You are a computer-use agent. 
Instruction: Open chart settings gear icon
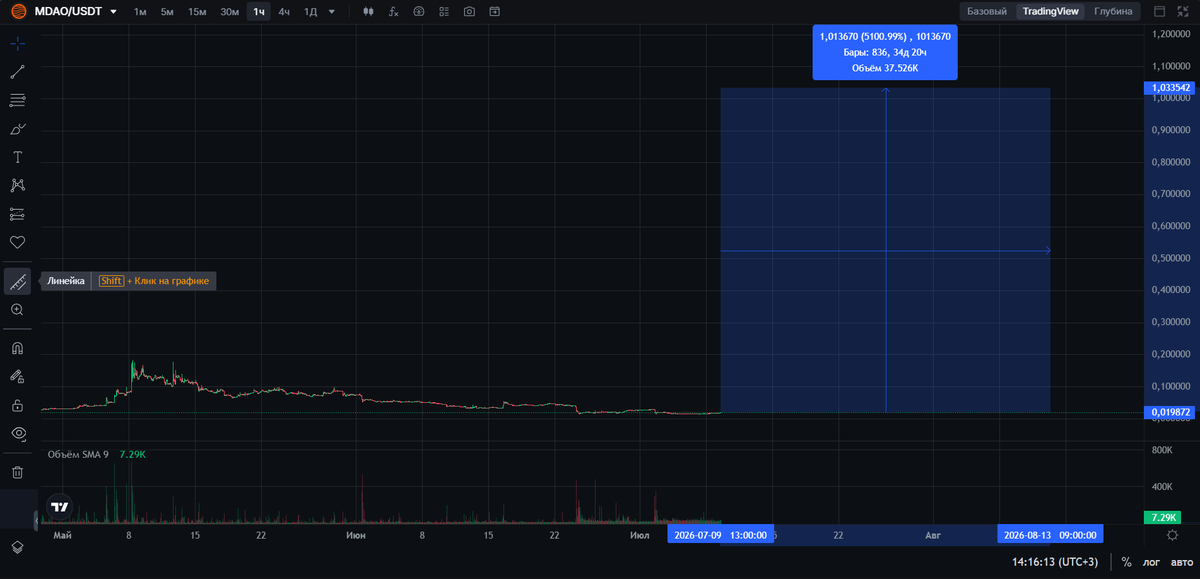pos(1172,535)
